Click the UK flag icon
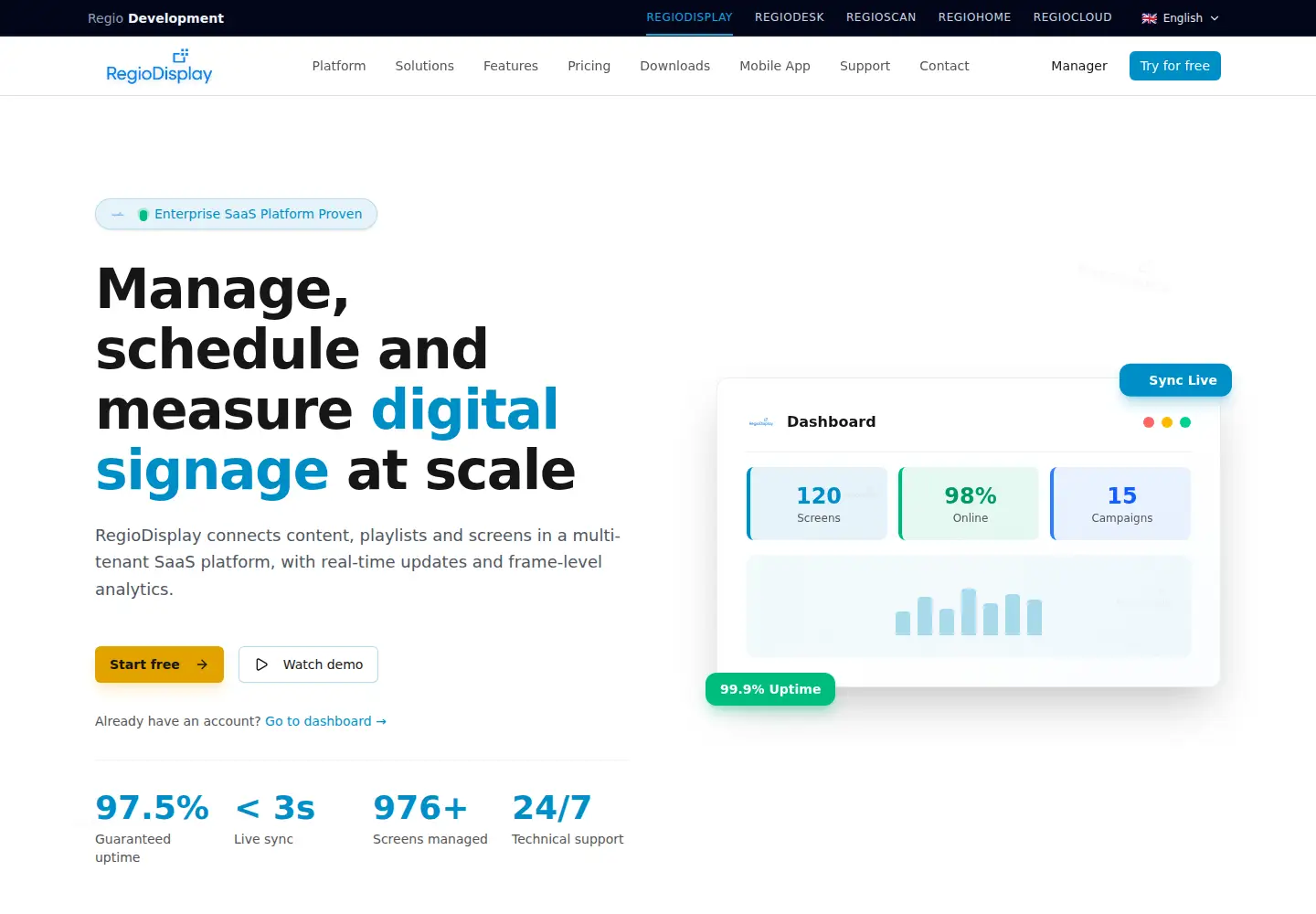 point(1150,18)
